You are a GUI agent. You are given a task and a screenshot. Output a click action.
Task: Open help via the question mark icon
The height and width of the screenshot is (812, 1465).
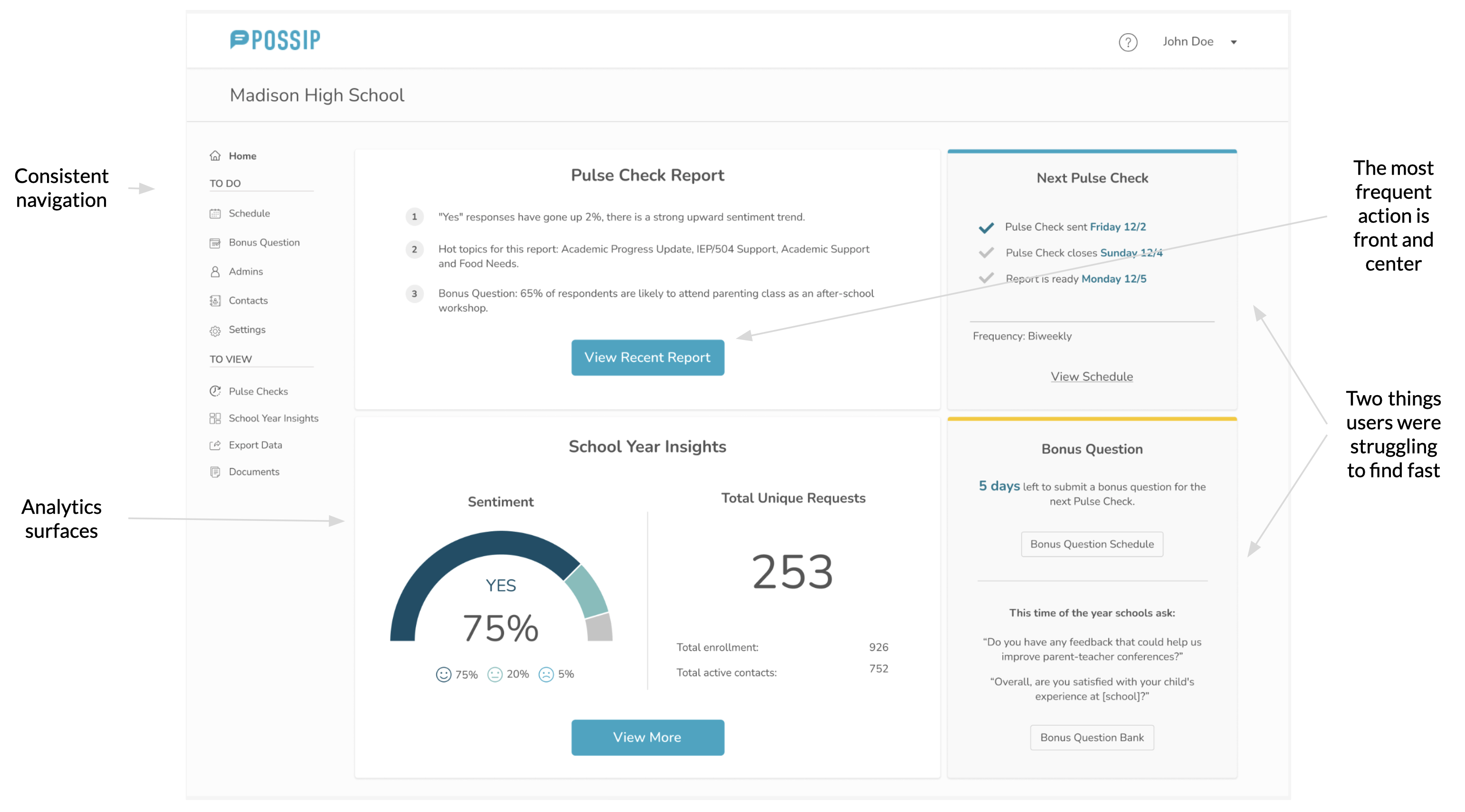pyautogui.click(x=1128, y=42)
